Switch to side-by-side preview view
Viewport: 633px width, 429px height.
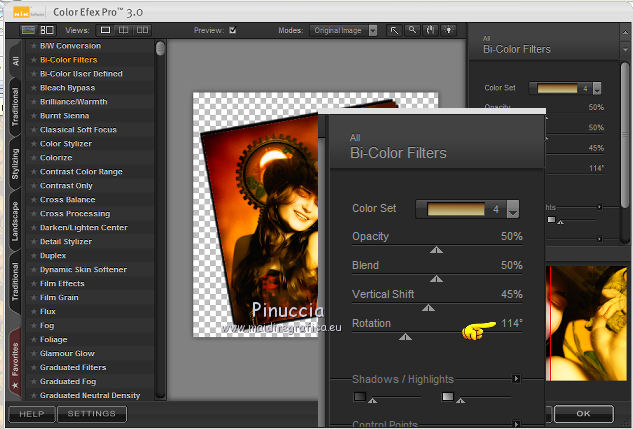141,30
